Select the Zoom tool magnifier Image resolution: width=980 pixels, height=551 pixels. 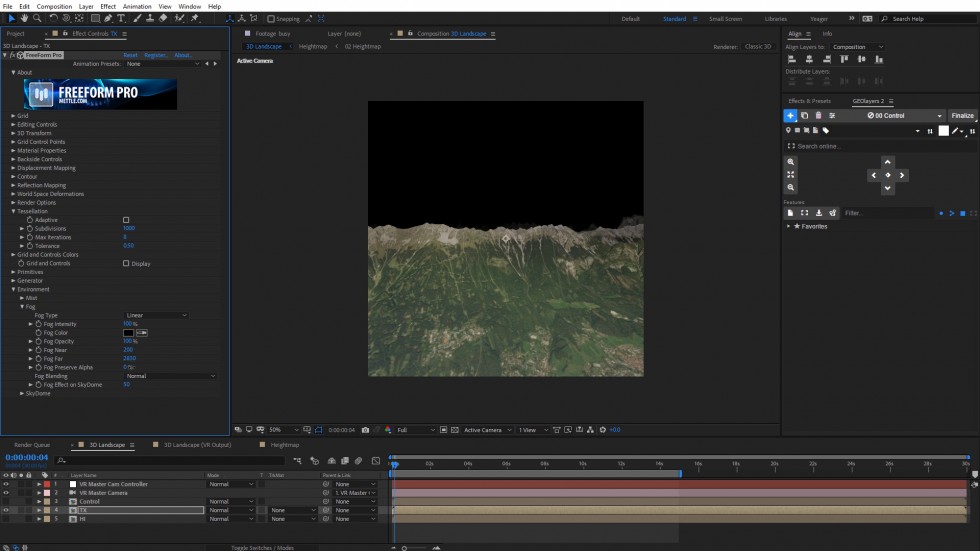click(x=37, y=18)
